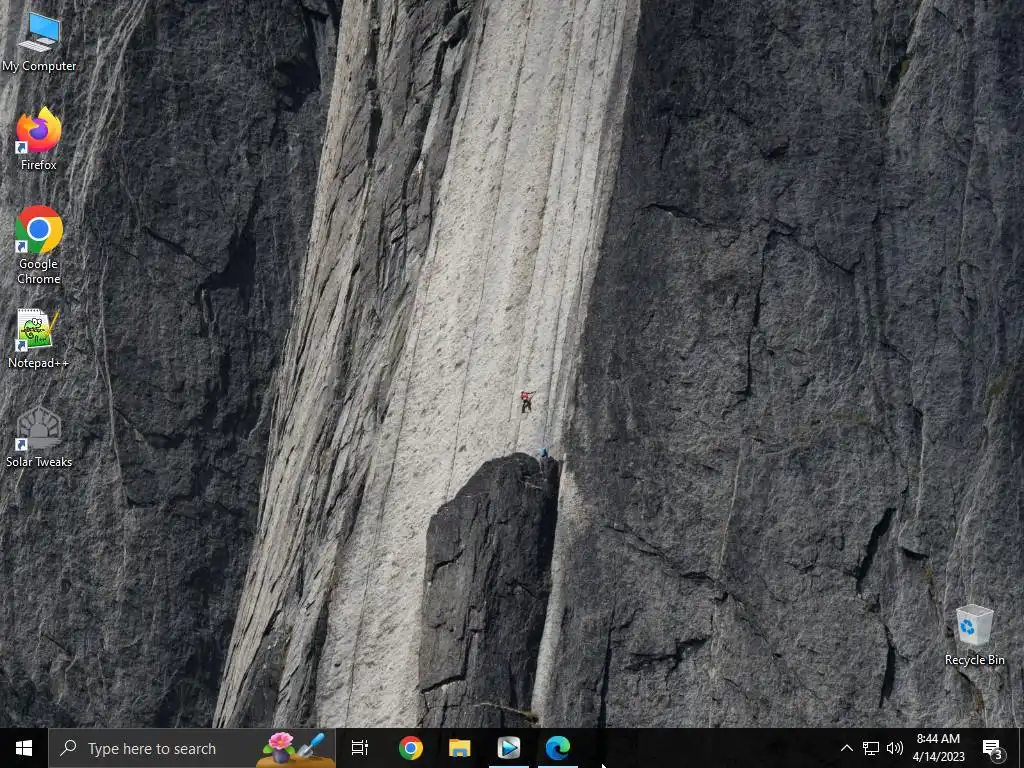This screenshot has height=768, width=1024.
Task: Select the My Computer desktop icon
Action: point(39,42)
